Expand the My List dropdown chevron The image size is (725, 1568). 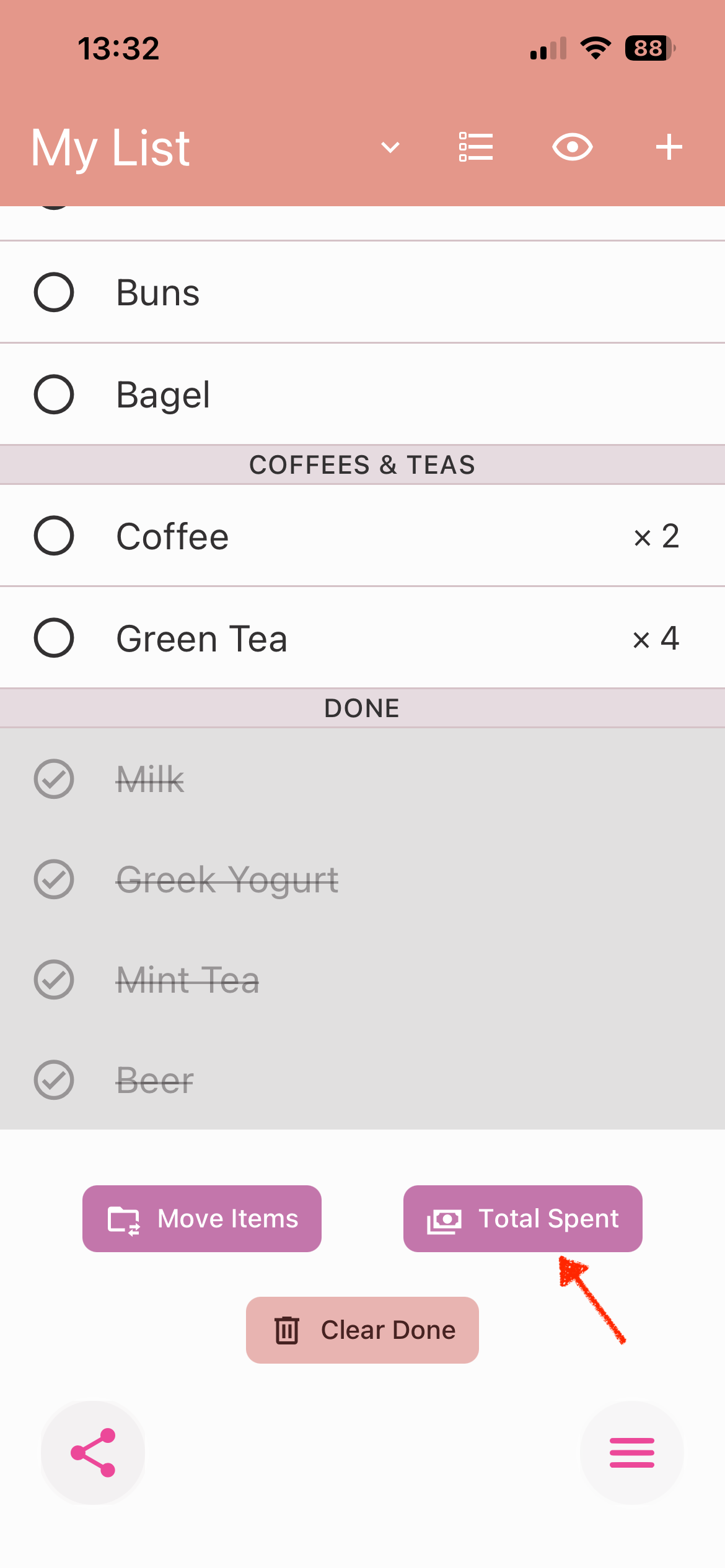390,147
